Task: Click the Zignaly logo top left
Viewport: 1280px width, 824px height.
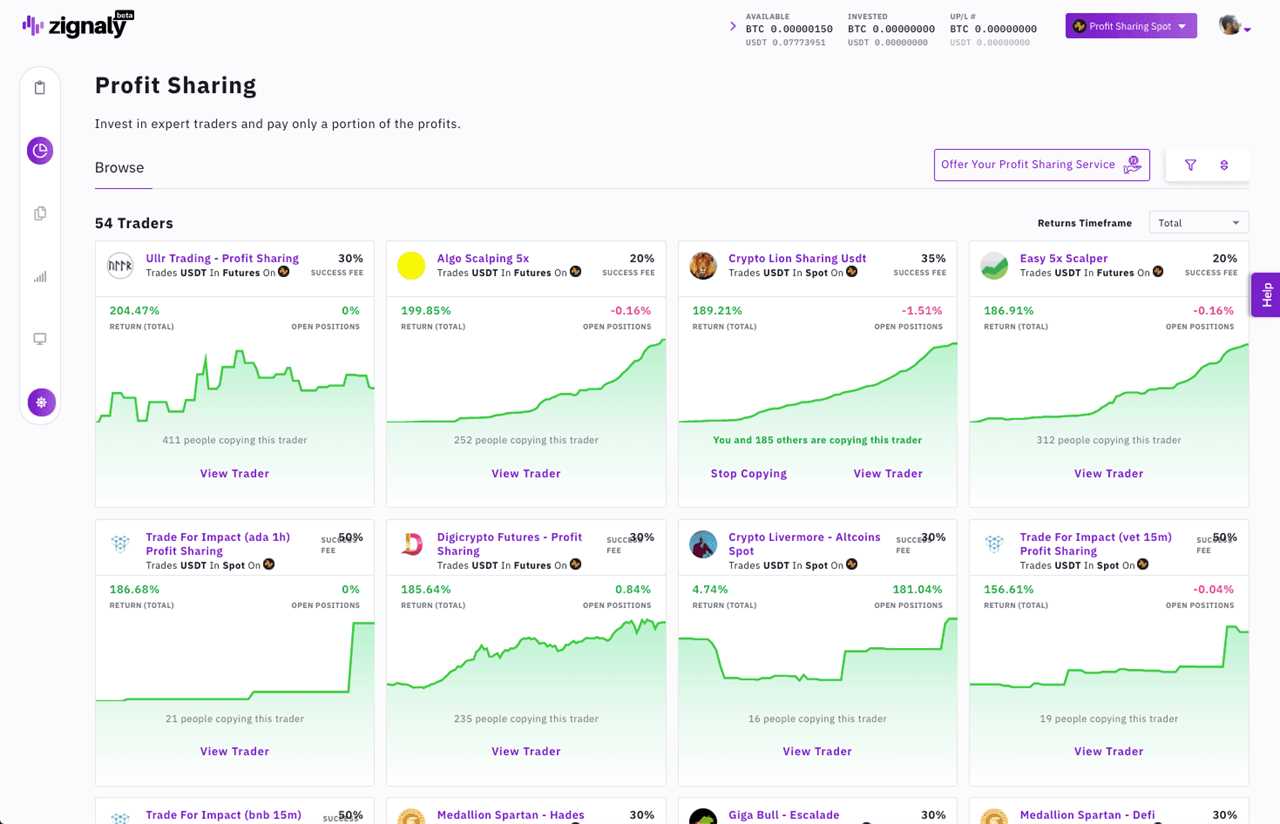Action: pyautogui.click(x=76, y=24)
